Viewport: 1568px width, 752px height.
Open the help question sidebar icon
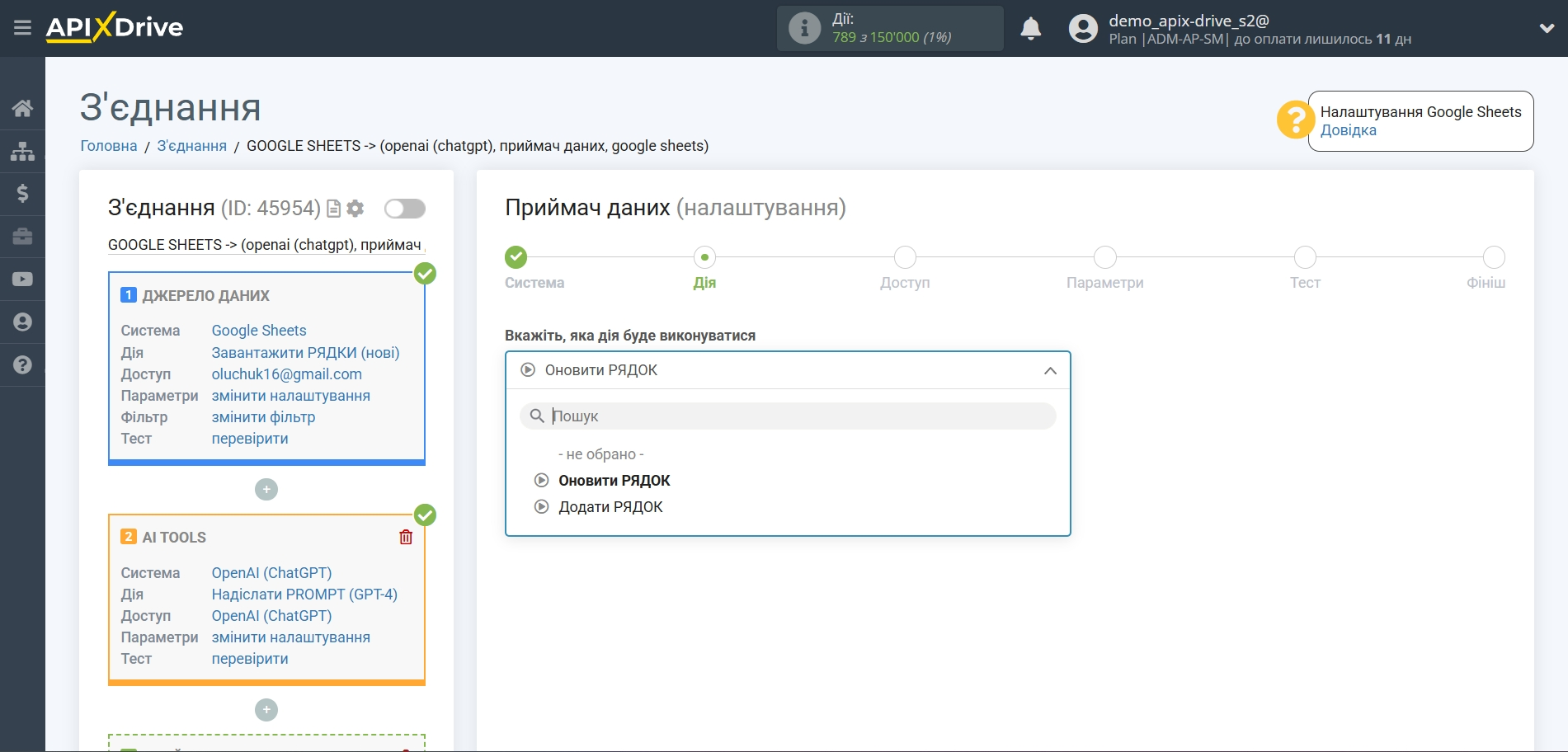(22, 365)
